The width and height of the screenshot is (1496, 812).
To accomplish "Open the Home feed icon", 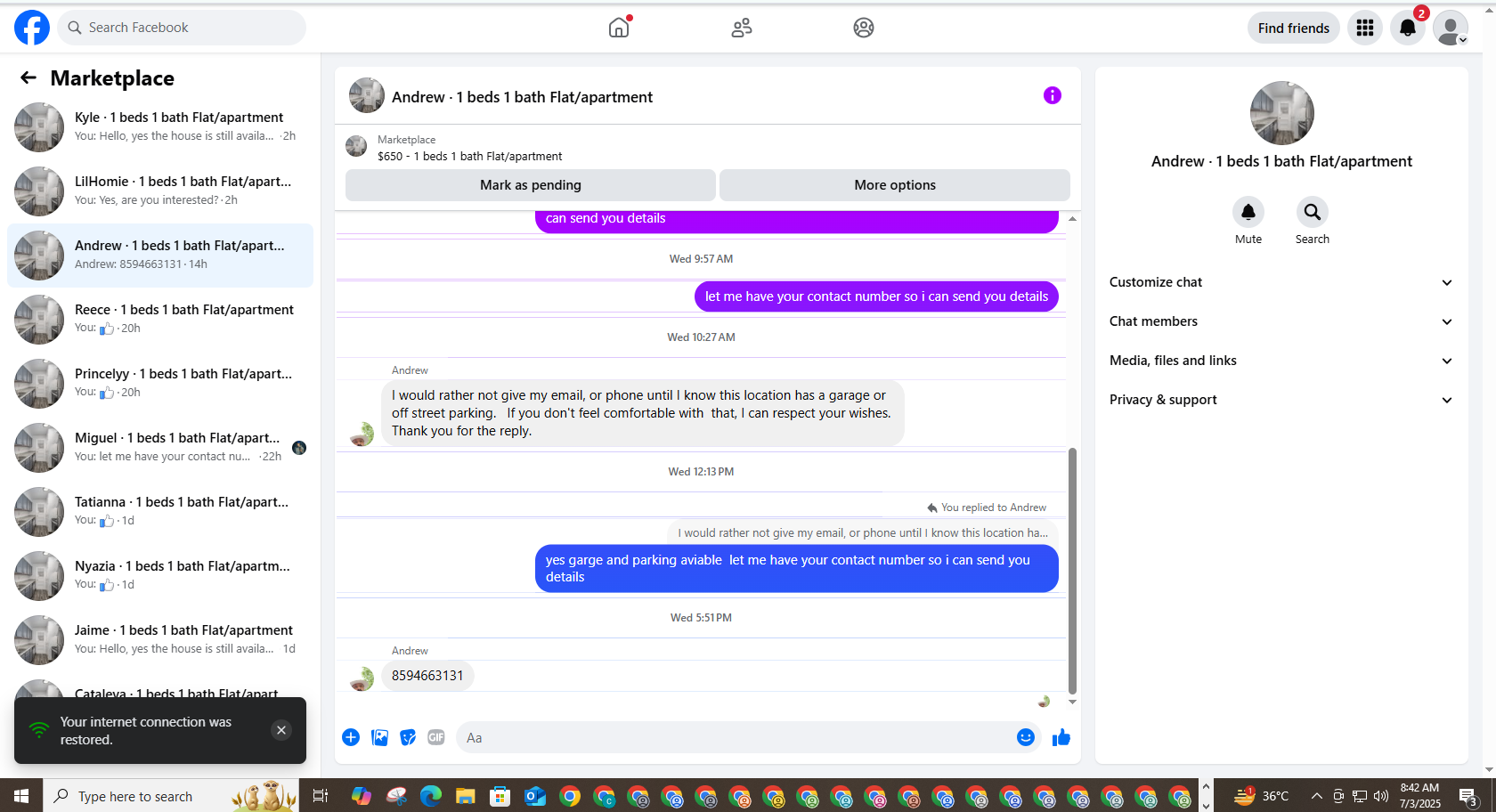I will point(619,28).
